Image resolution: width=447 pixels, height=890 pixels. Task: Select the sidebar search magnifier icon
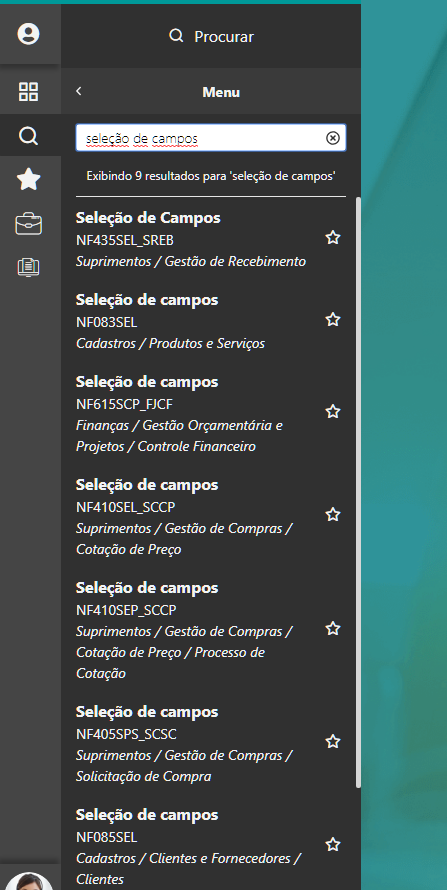pyautogui.click(x=28, y=136)
